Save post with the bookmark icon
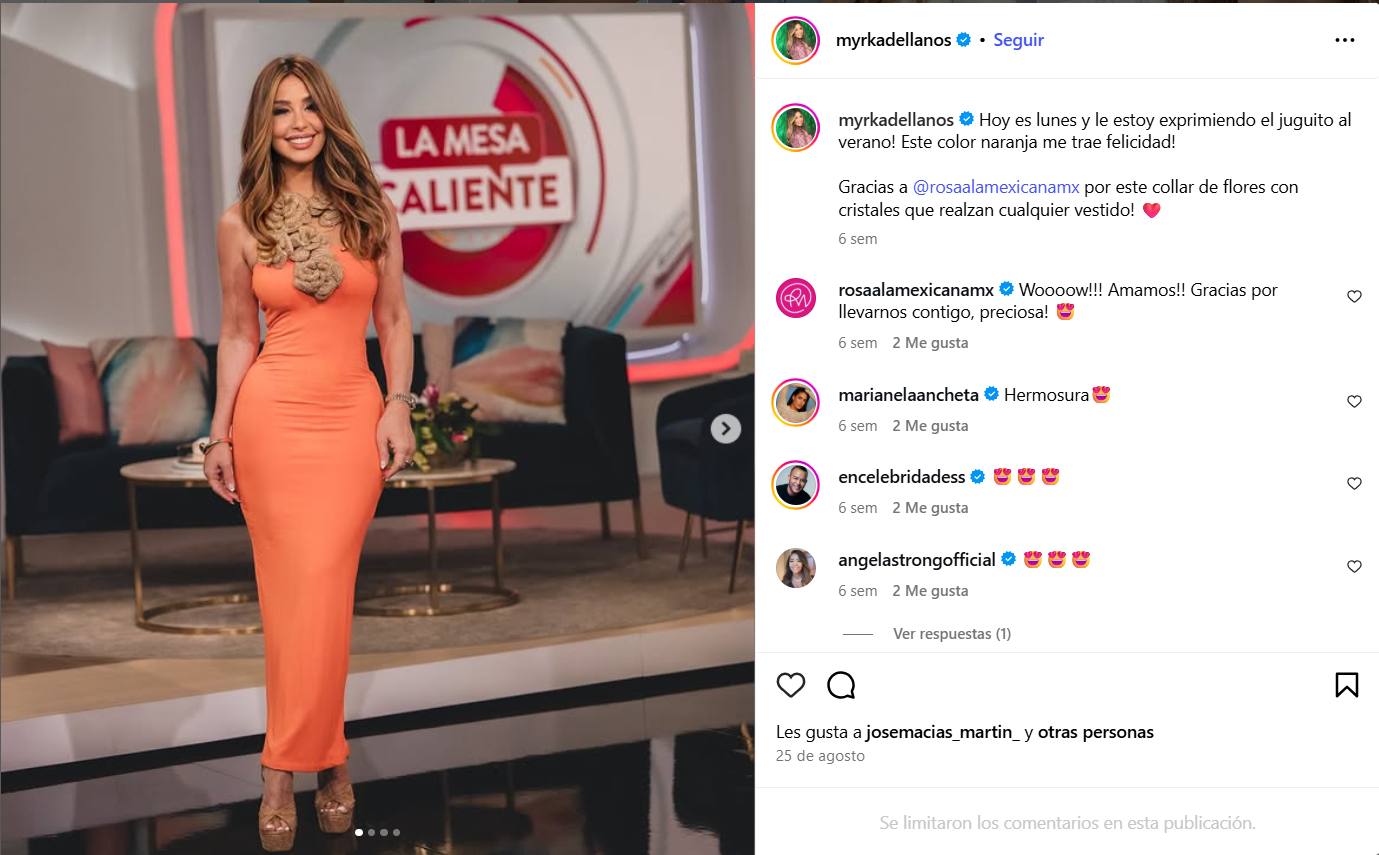The image size is (1379, 855). [x=1346, y=685]
